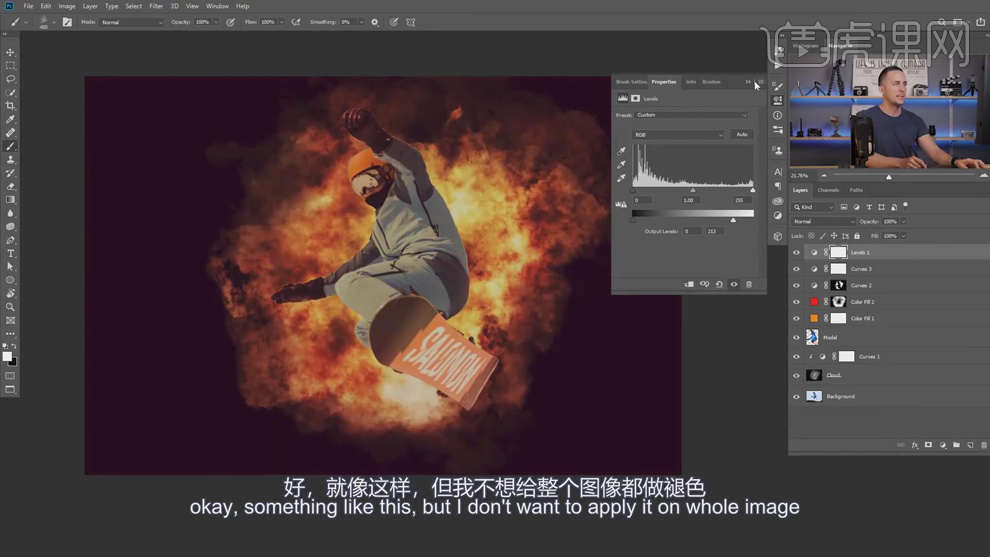This screenshot has height=557, width=990.
Task: Select the Gradient tool
Action: [10, 200]
